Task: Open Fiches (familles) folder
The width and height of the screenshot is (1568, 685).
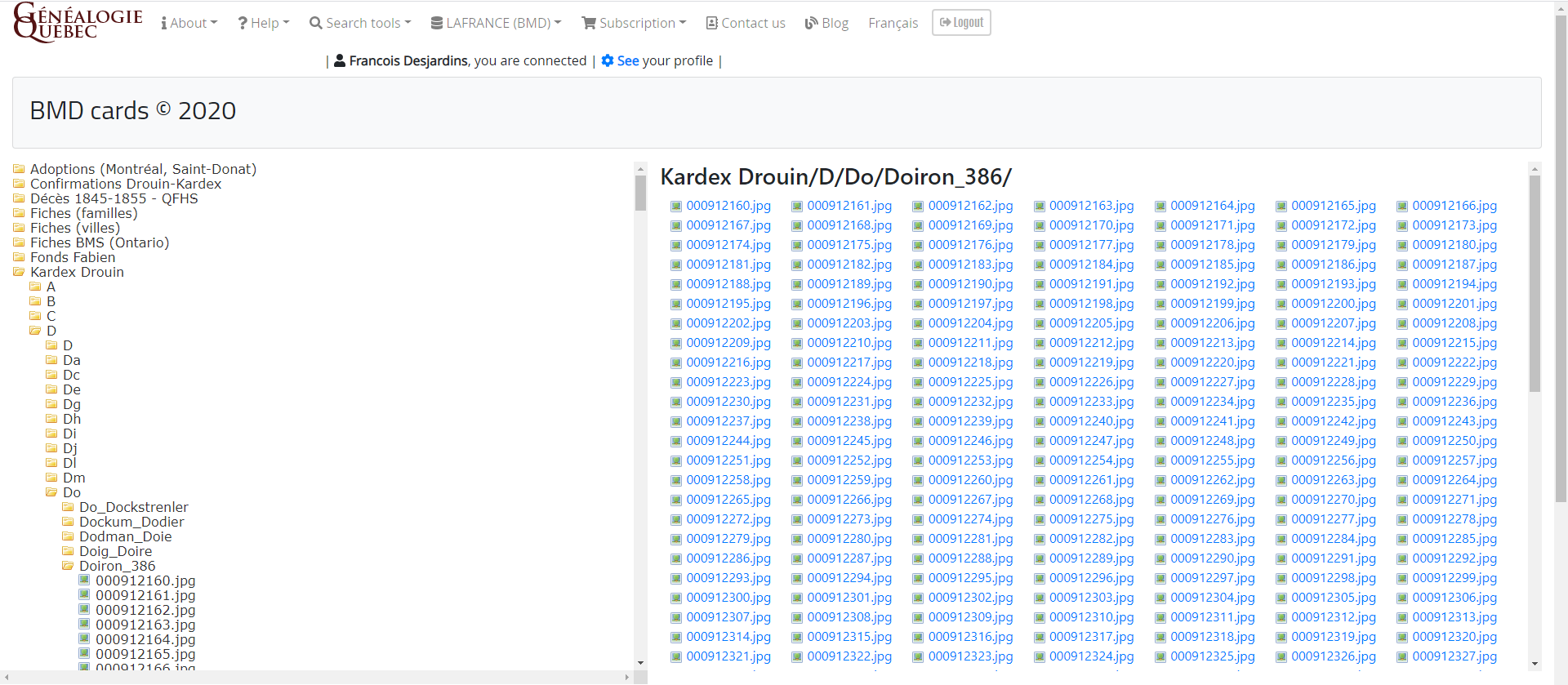Action: [x=83, y=213]
